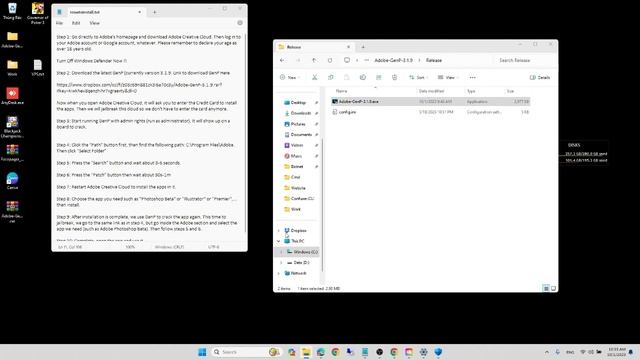Viewport: 640px width, 360px height.
Task: Open Music in the Explorer sidebar
Action: [296, 156]
